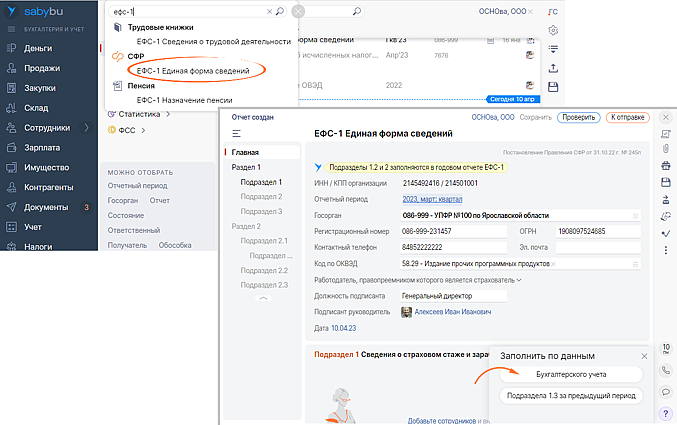Viewport: 677px width, 425px height.
Task: Click the settings gear icon
Action: 553,31
